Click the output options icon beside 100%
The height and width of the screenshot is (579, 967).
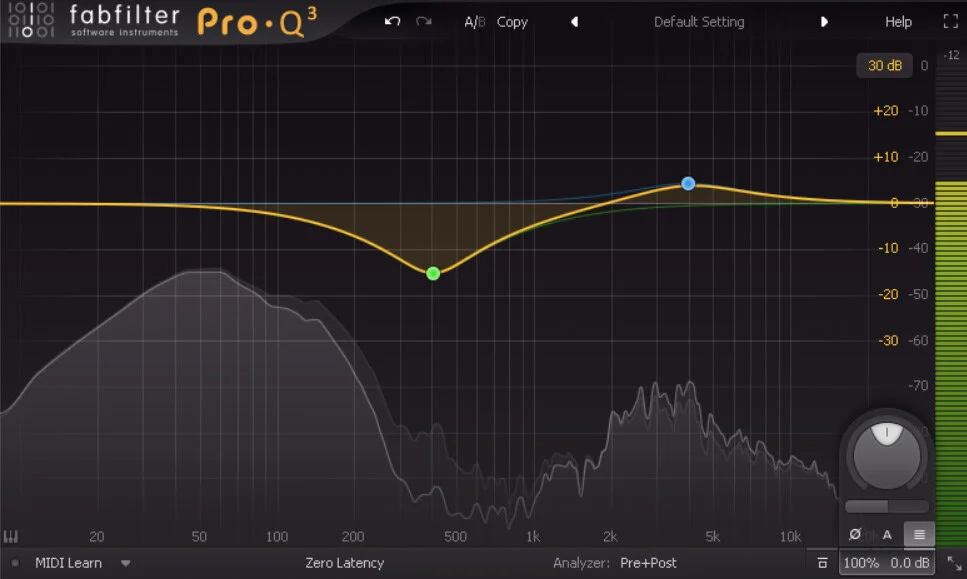pyautogui.click(x=822, y=563)
